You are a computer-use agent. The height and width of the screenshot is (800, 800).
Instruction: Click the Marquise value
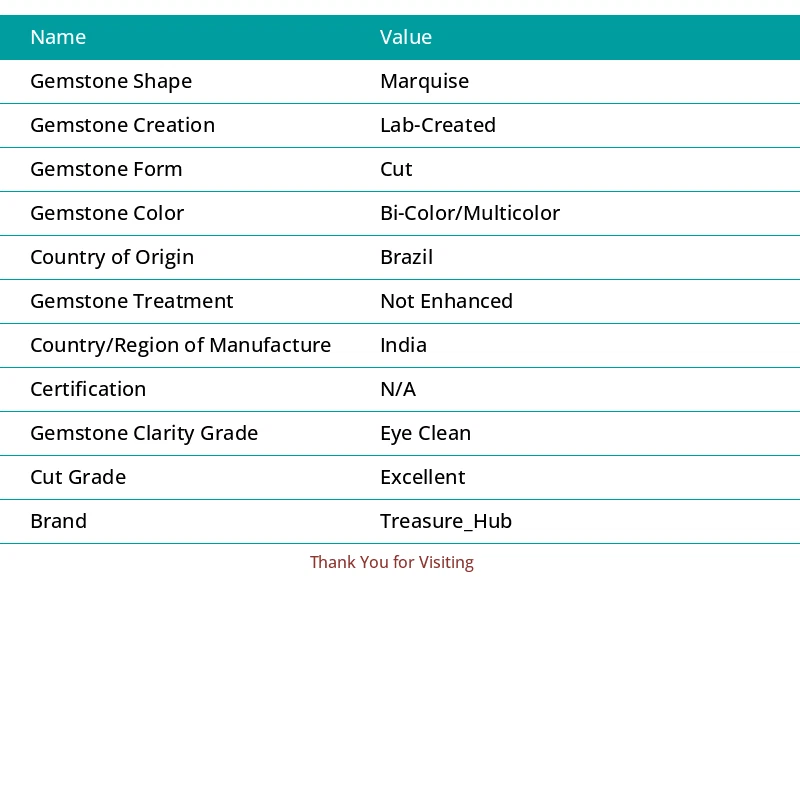tap(424, 81)
